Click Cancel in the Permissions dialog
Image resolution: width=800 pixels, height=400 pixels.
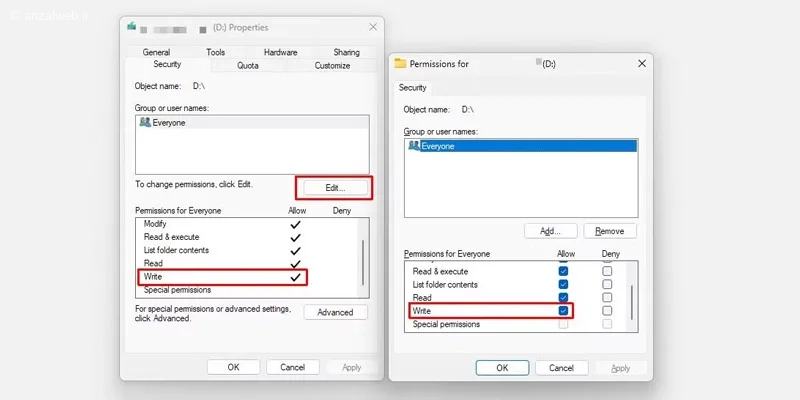[562, 368]
